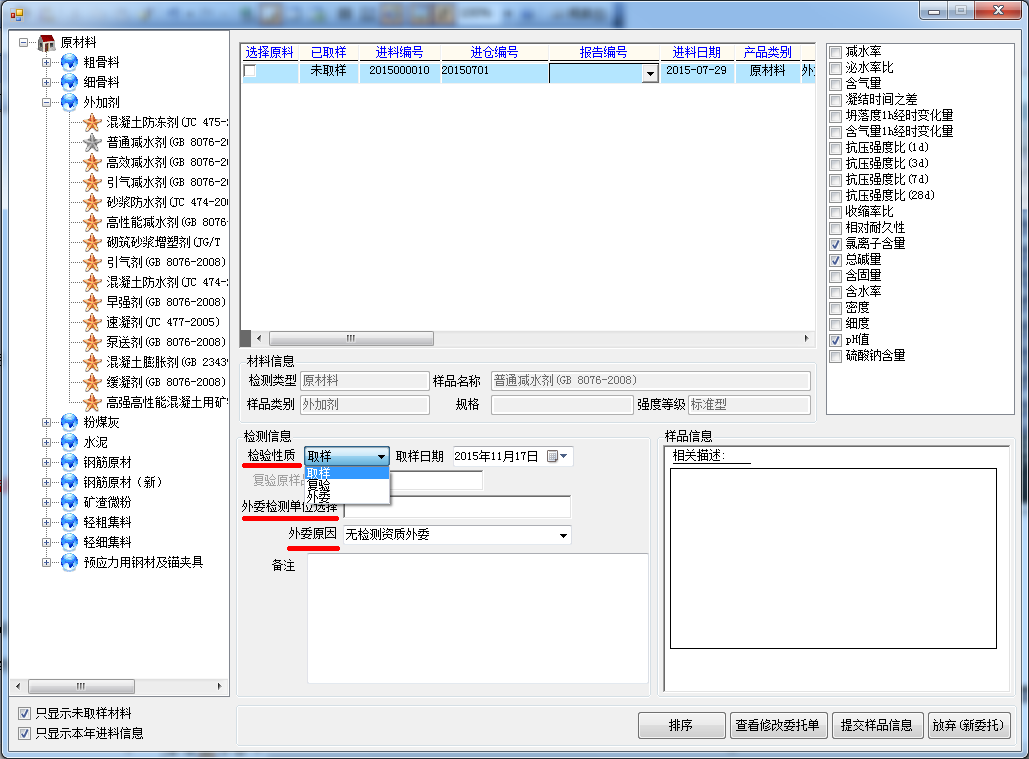Toggle 只显示未取样材料 checkbox

pyautogui.click(x=24, y=714)
